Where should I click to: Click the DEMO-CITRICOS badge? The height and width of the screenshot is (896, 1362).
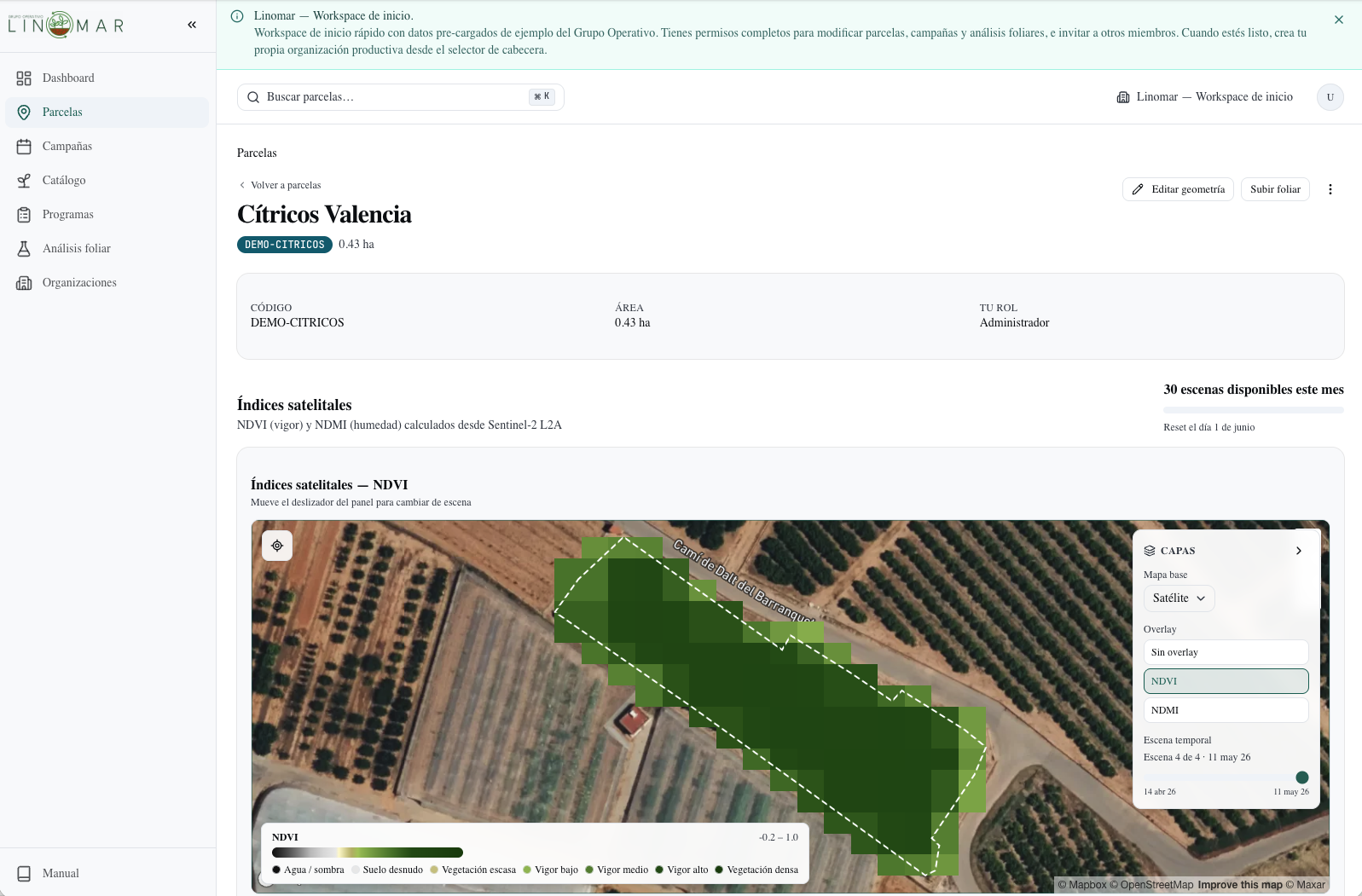point(285,245)
